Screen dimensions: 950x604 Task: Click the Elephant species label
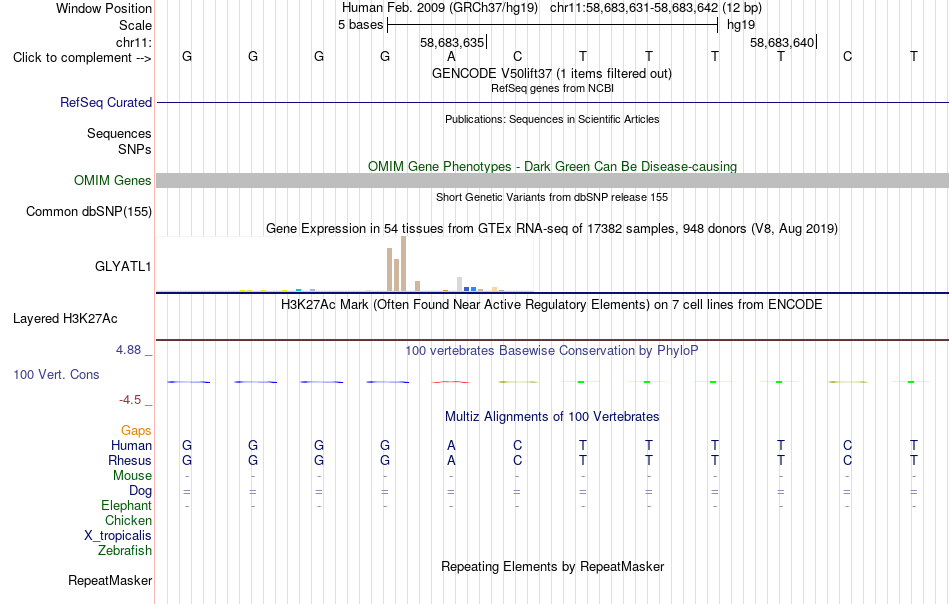(126, 505)
